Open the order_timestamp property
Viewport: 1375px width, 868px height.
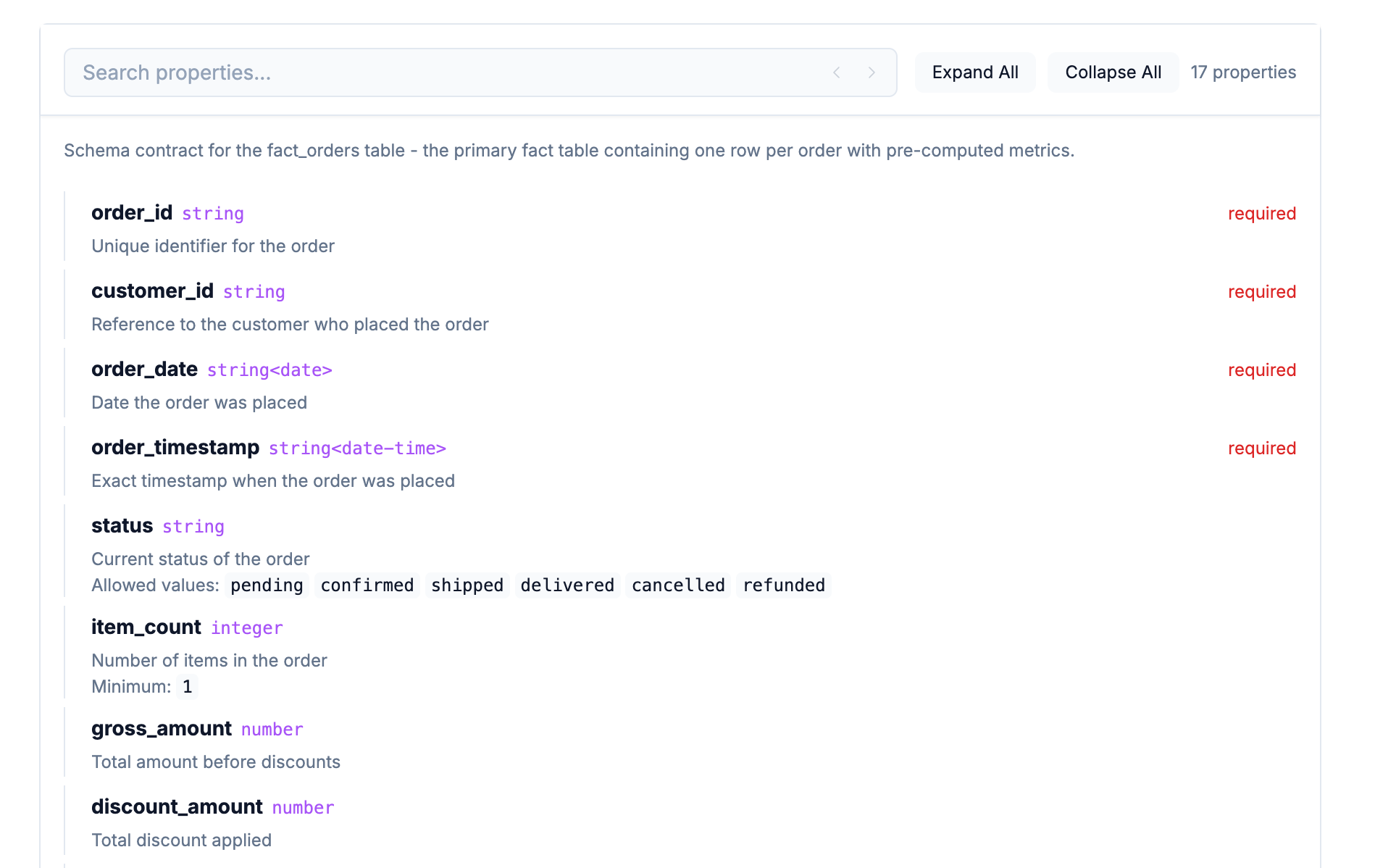click(175, 448)
